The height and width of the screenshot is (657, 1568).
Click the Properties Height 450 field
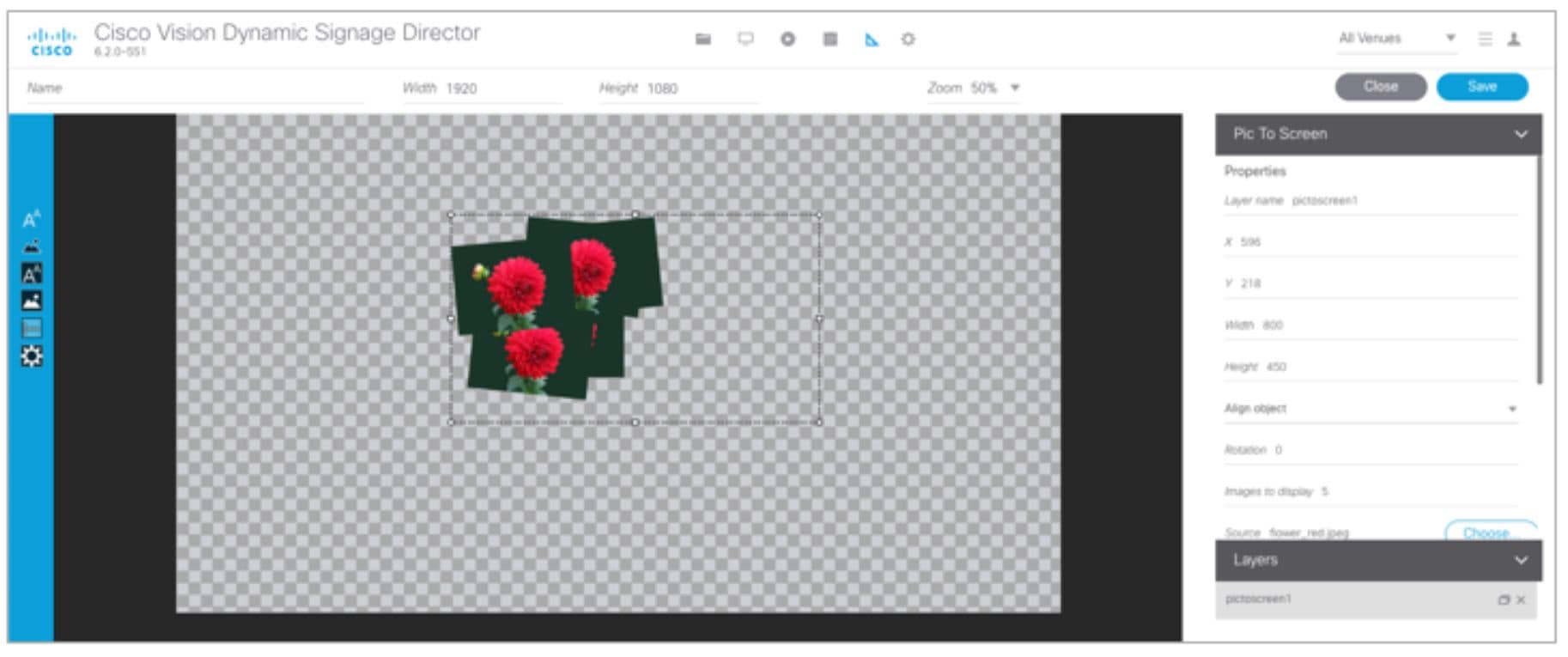[x=1370, y=367]
